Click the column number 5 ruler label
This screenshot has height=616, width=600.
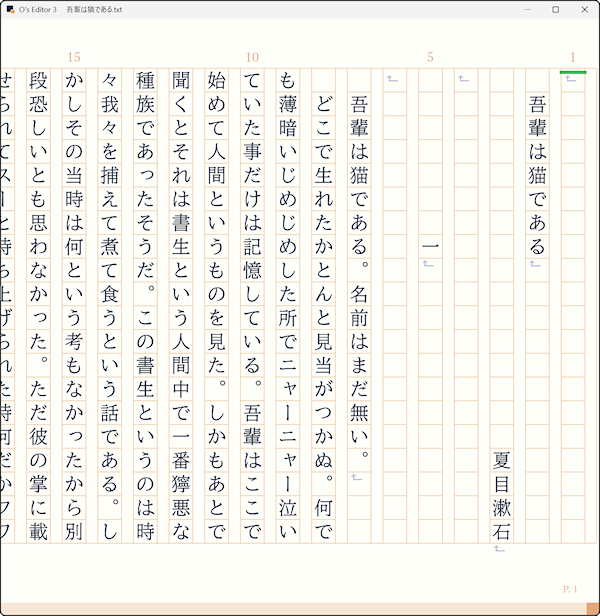pos(430,58)
